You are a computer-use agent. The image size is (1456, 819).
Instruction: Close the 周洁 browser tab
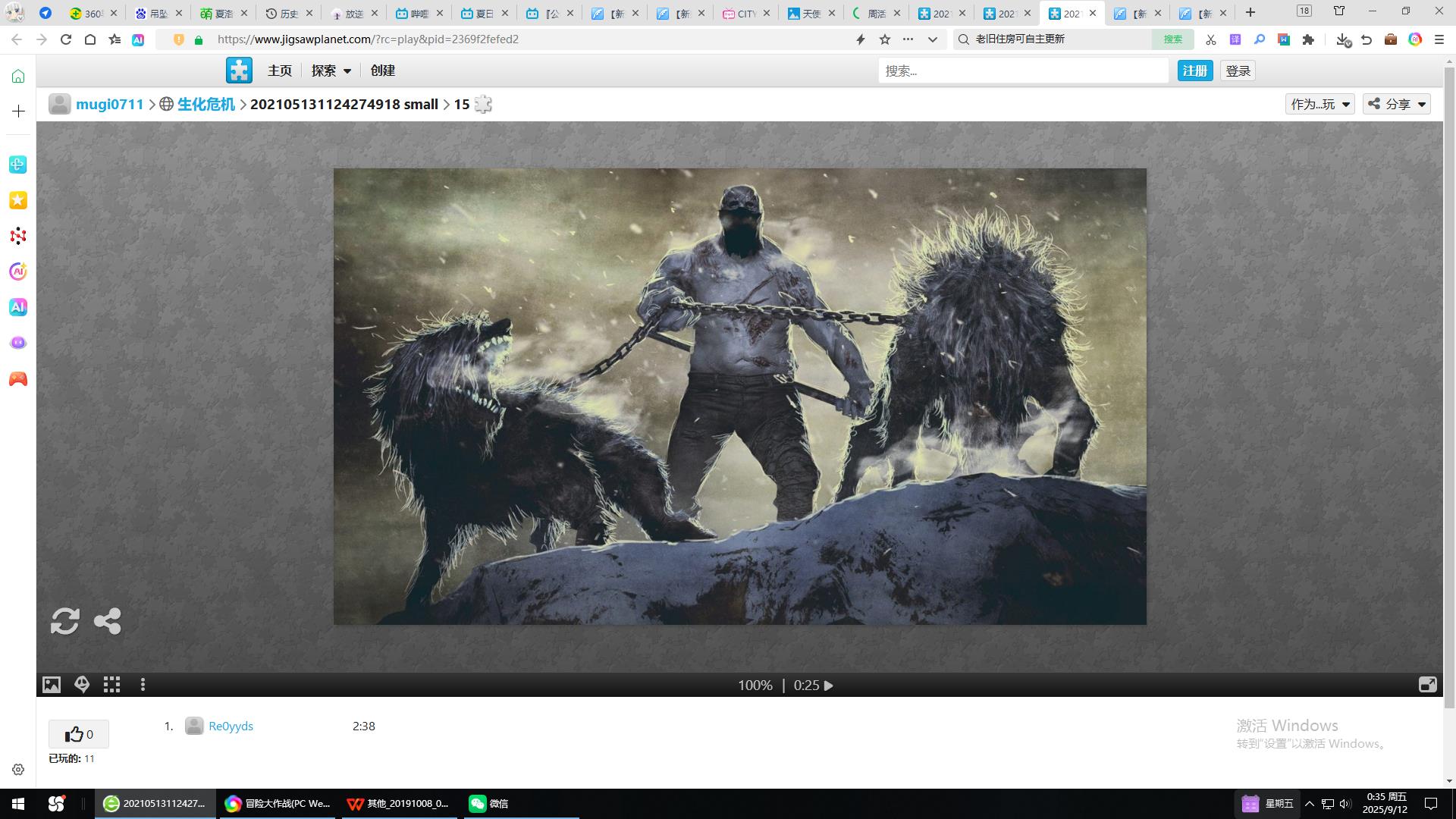click(897, 14)
